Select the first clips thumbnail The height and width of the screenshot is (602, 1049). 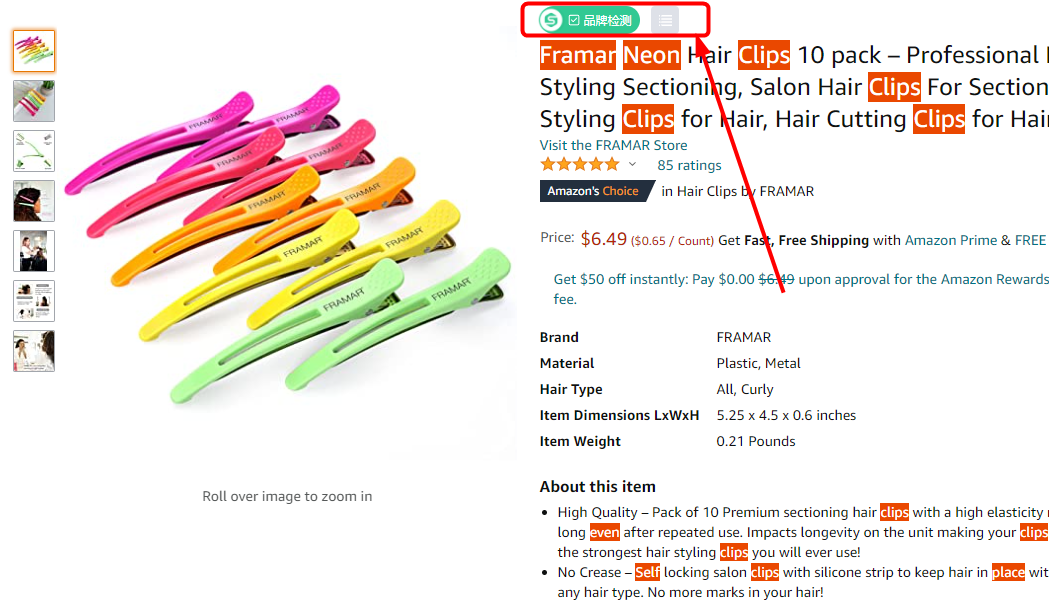tap(34, 51)
